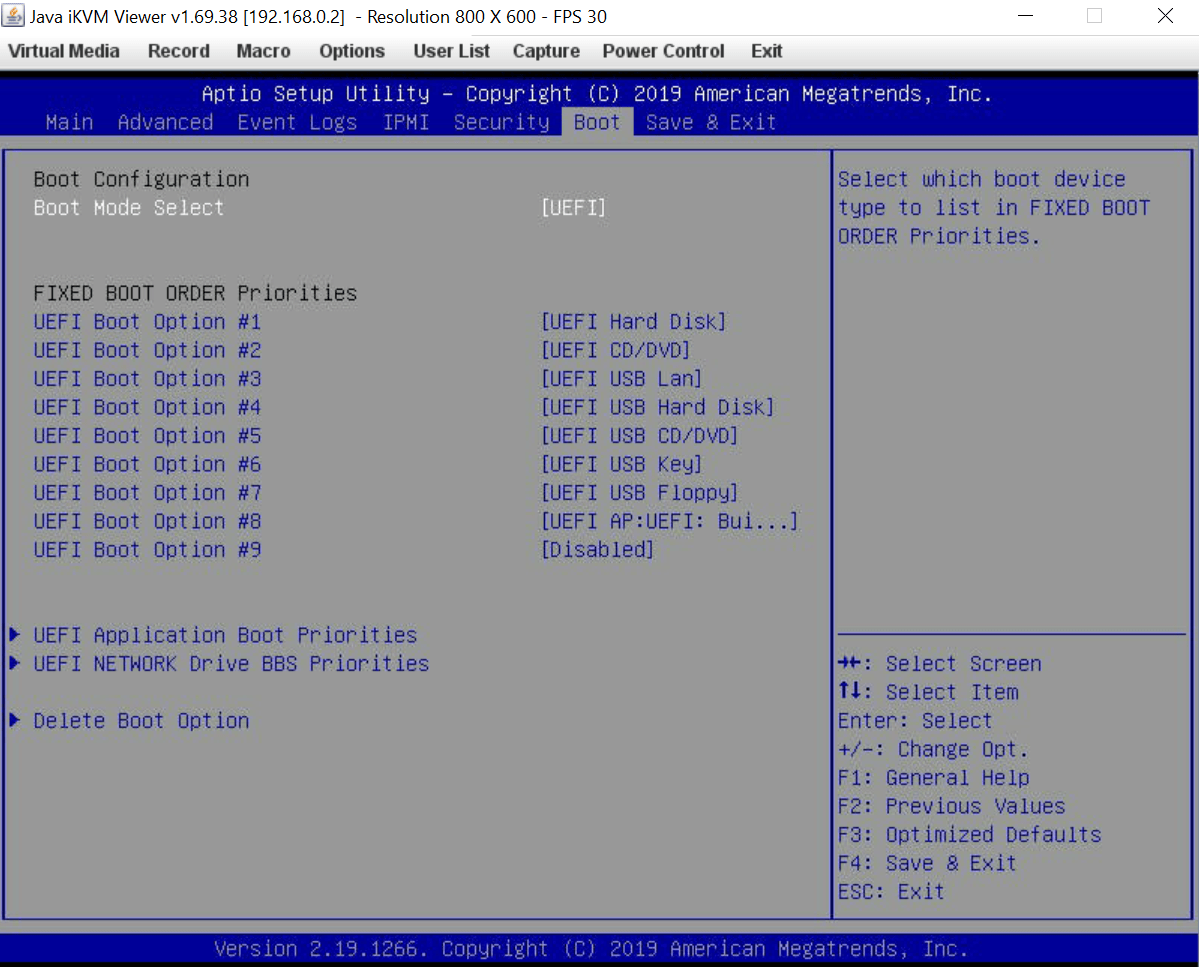Viewport: 1199px width, 967px height.
Task: Open the Virtual Media menu
Action: click(x=63, y=51)
